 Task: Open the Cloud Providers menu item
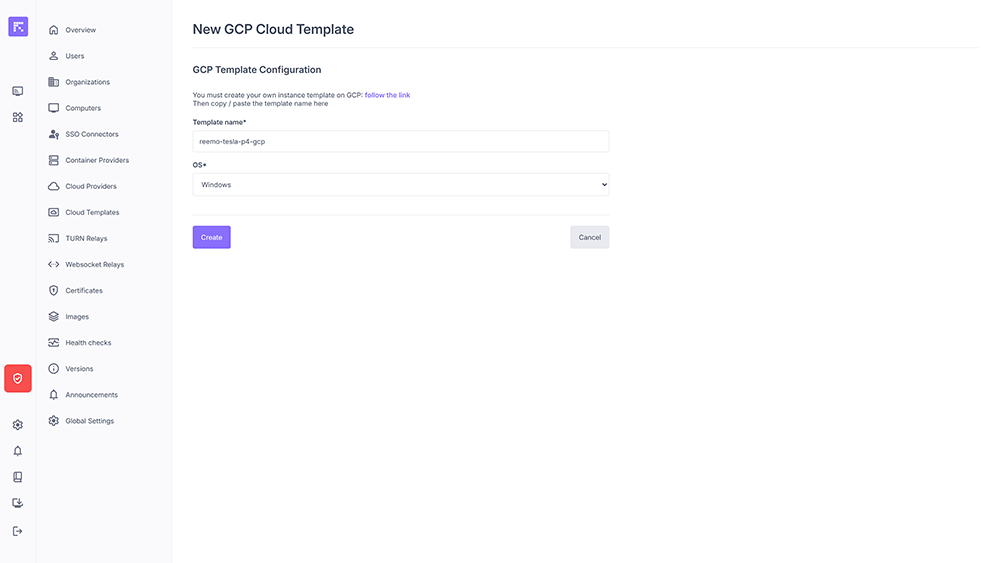click(90, 187)
